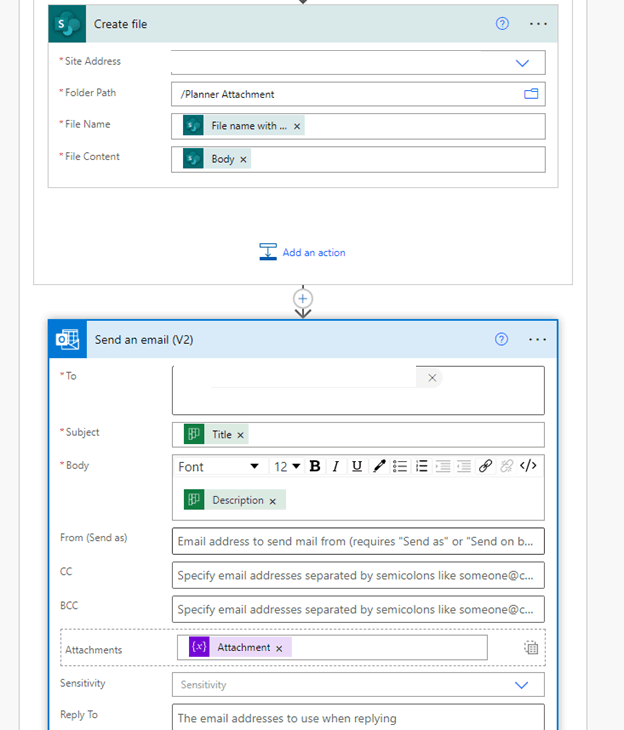Insert a bulleted list
Viewport: 624px width, 730px height.
[x=400, y=466]
